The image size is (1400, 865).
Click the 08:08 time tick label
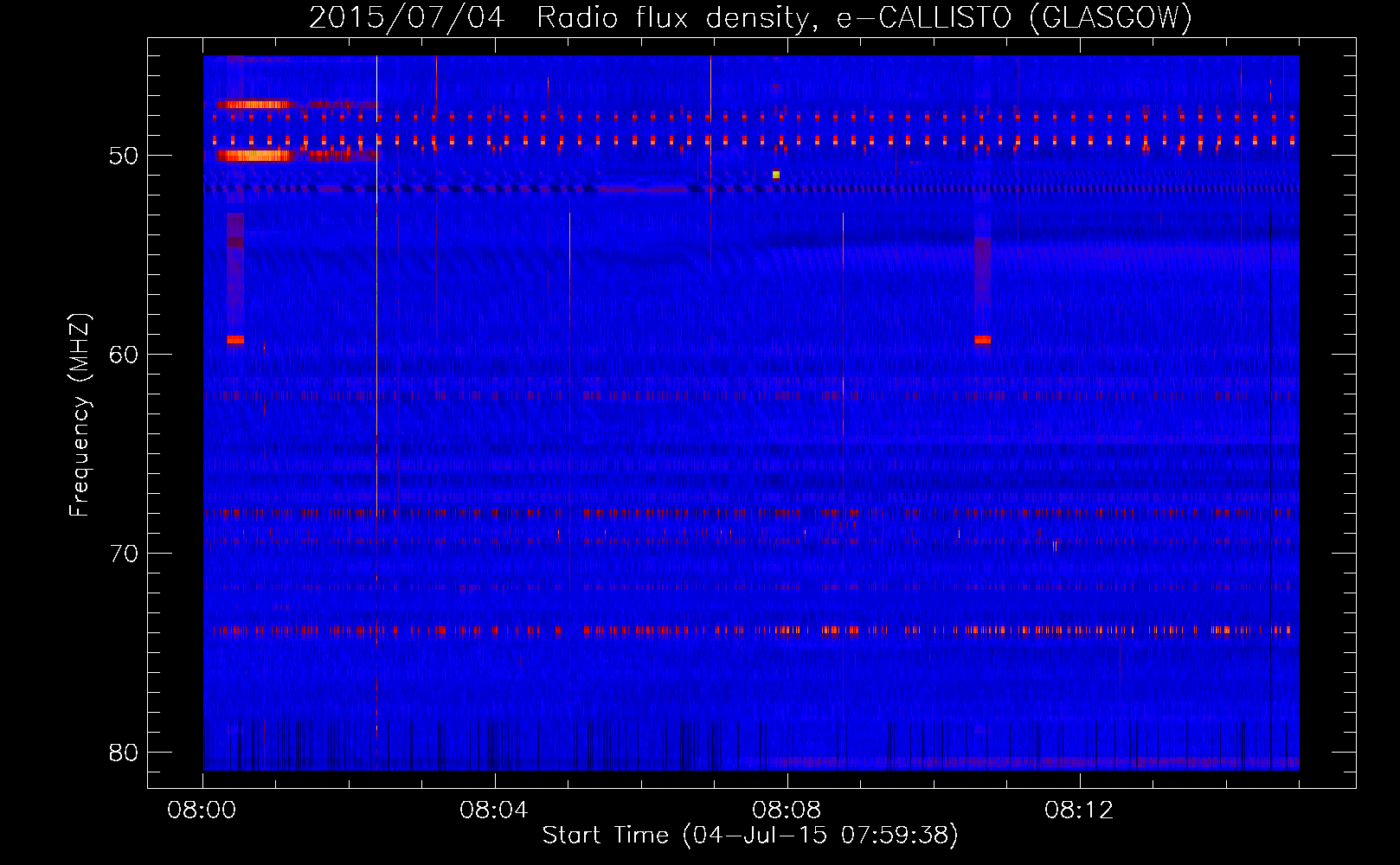point(787,811)
